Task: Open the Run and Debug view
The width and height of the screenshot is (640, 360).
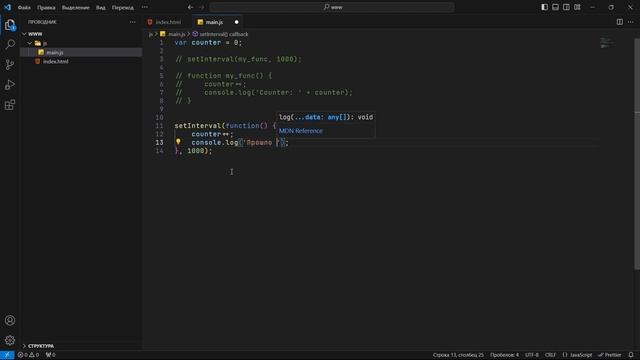Action: pos(10,84)
